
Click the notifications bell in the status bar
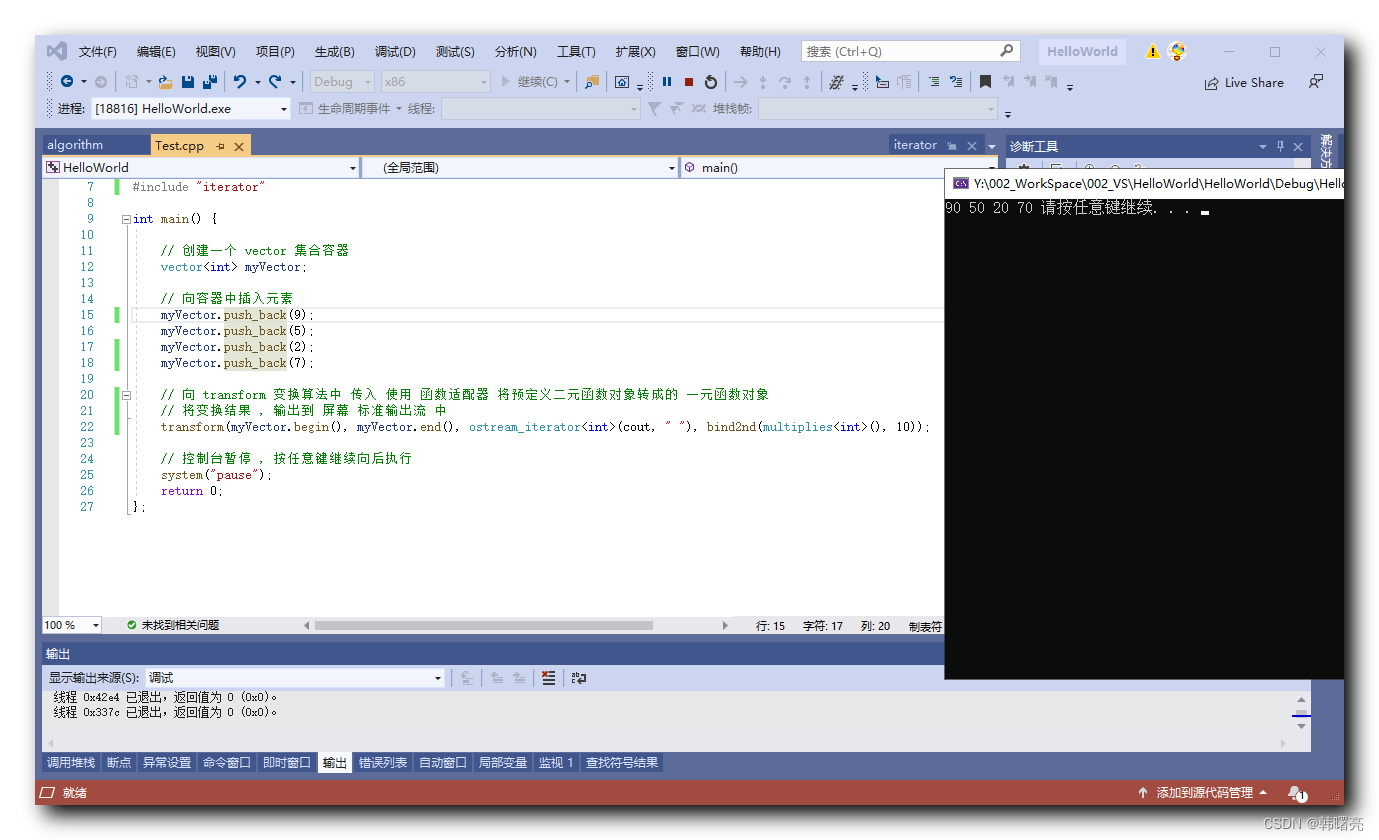point(1297,793)
